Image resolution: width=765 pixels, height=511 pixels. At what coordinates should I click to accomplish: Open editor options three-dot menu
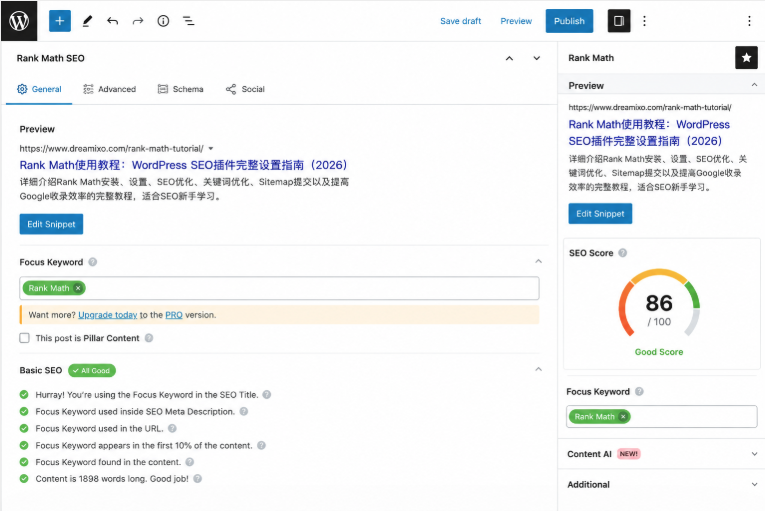[x=644, y=21]
